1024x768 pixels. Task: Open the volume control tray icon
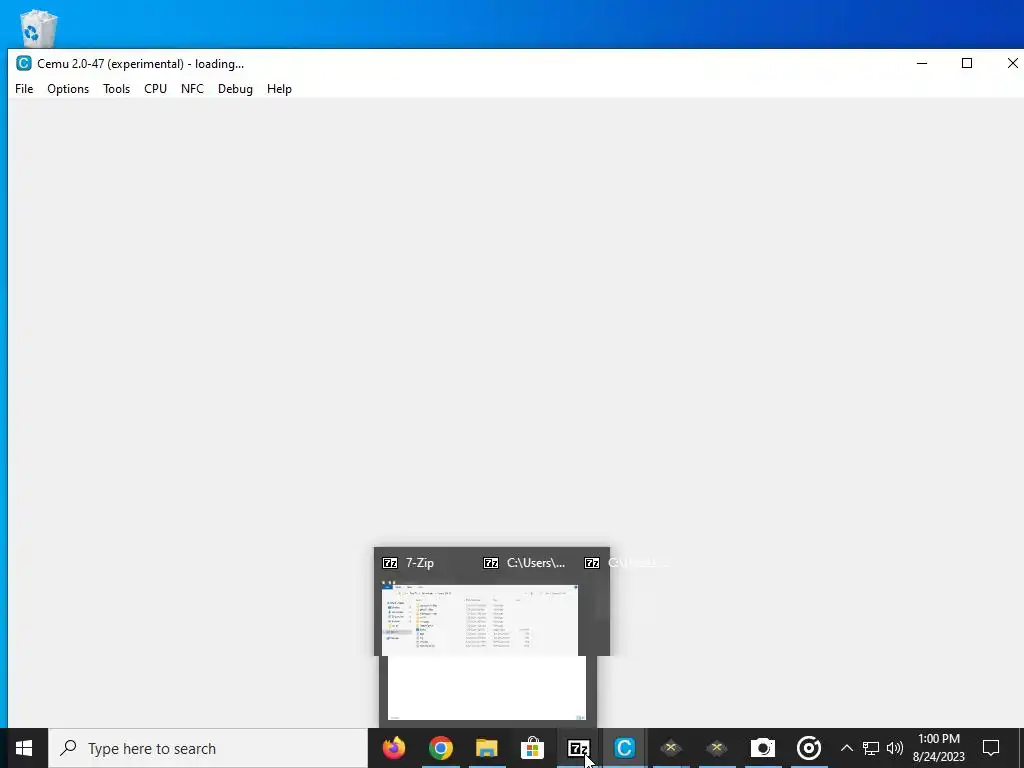pos(895,748)
